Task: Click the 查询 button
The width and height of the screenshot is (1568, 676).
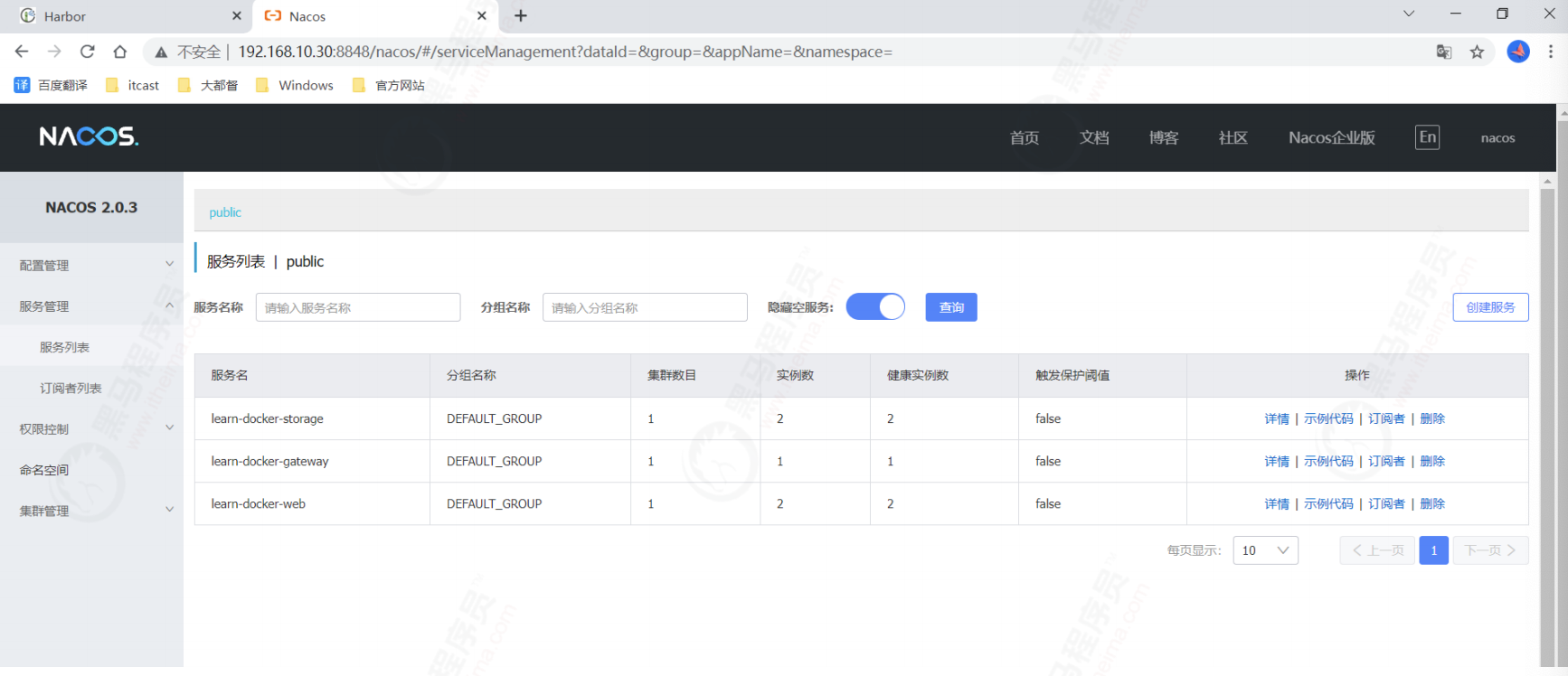Action: coord(951,307)
